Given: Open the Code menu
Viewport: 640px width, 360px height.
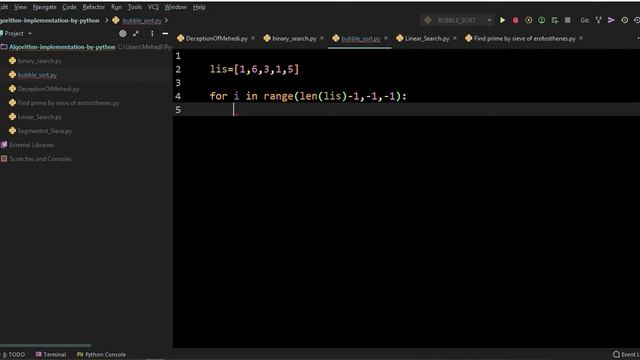Looking at the screenshot, I should [x=69, y=7].
